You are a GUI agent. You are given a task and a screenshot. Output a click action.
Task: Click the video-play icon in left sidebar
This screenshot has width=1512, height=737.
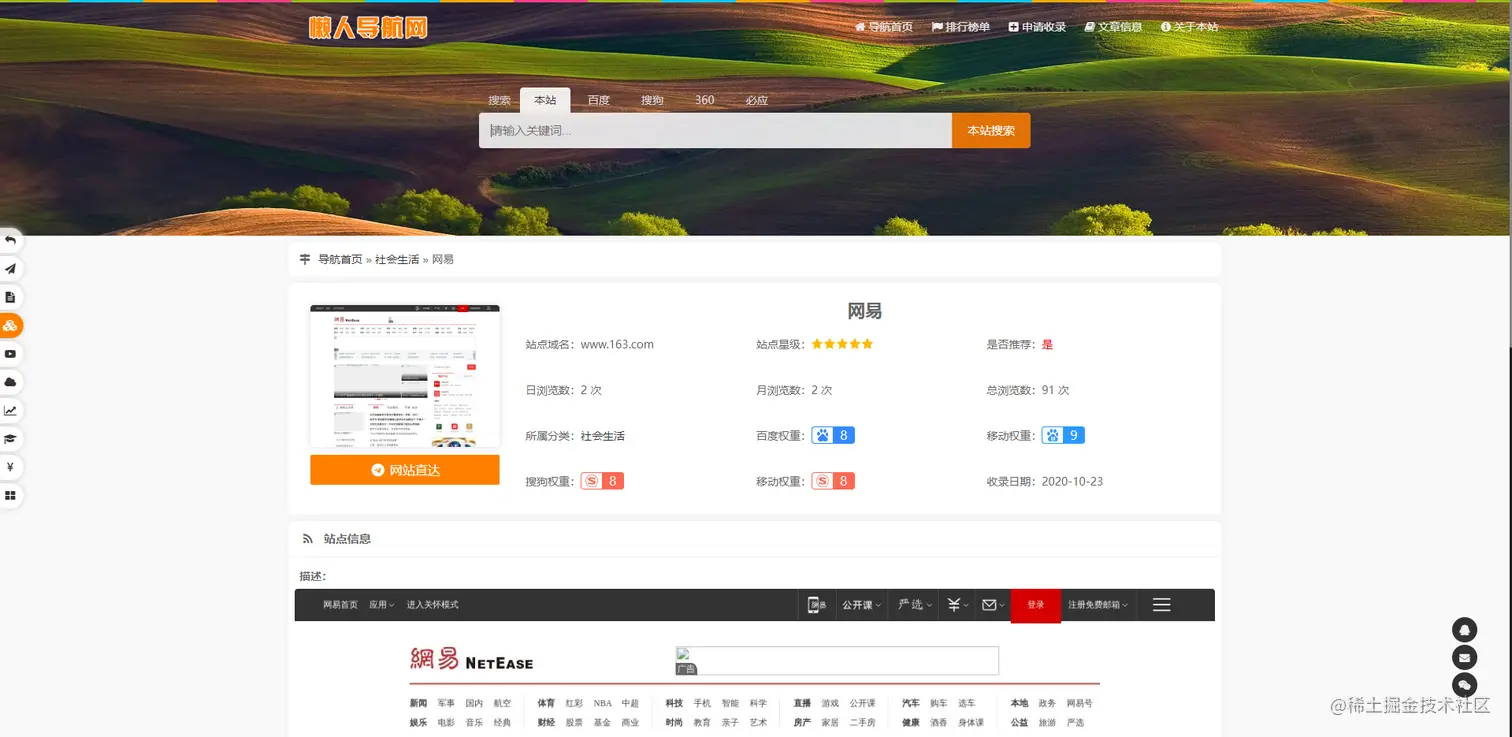point(10,354)
